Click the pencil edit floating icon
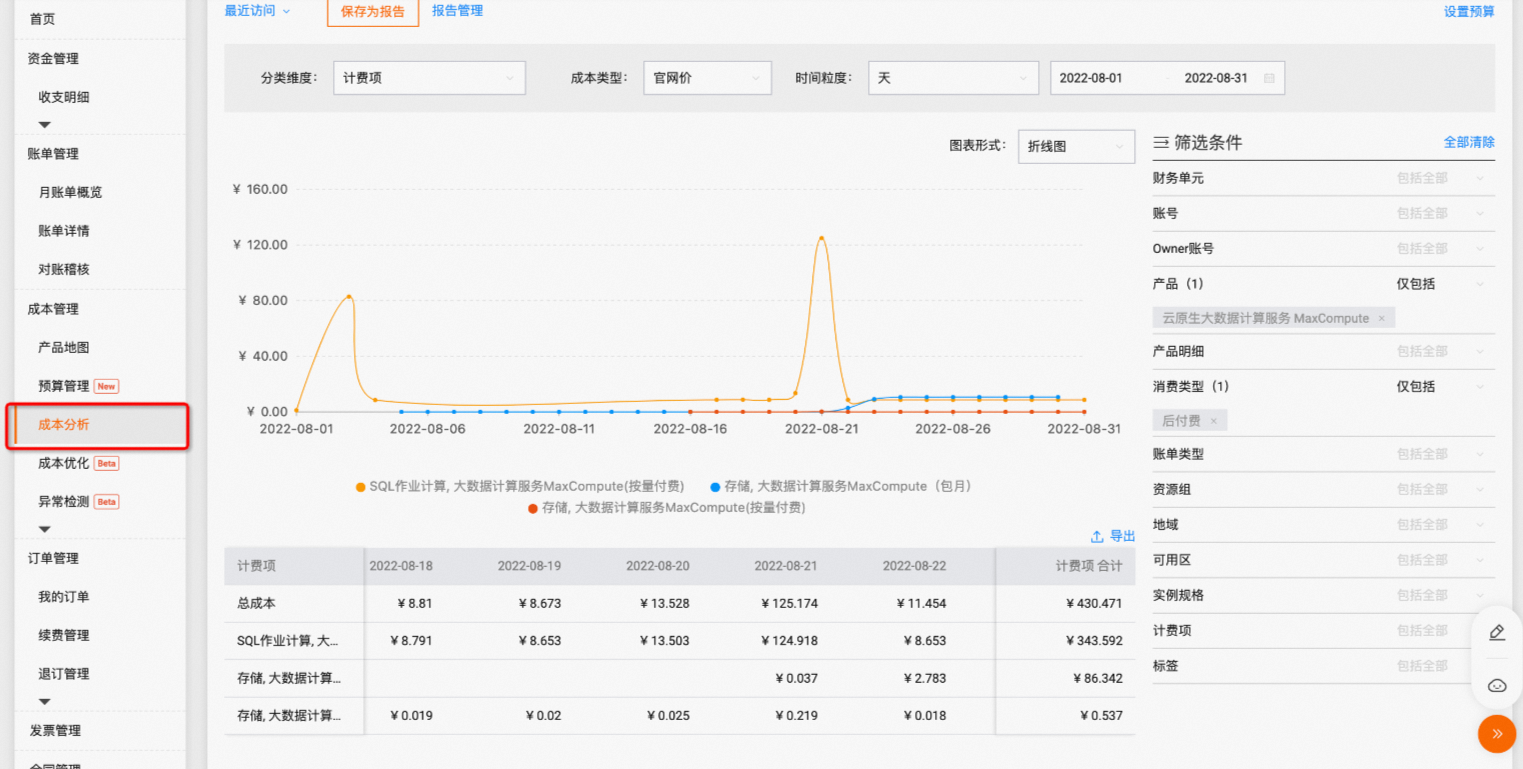 coord(1497,632)
